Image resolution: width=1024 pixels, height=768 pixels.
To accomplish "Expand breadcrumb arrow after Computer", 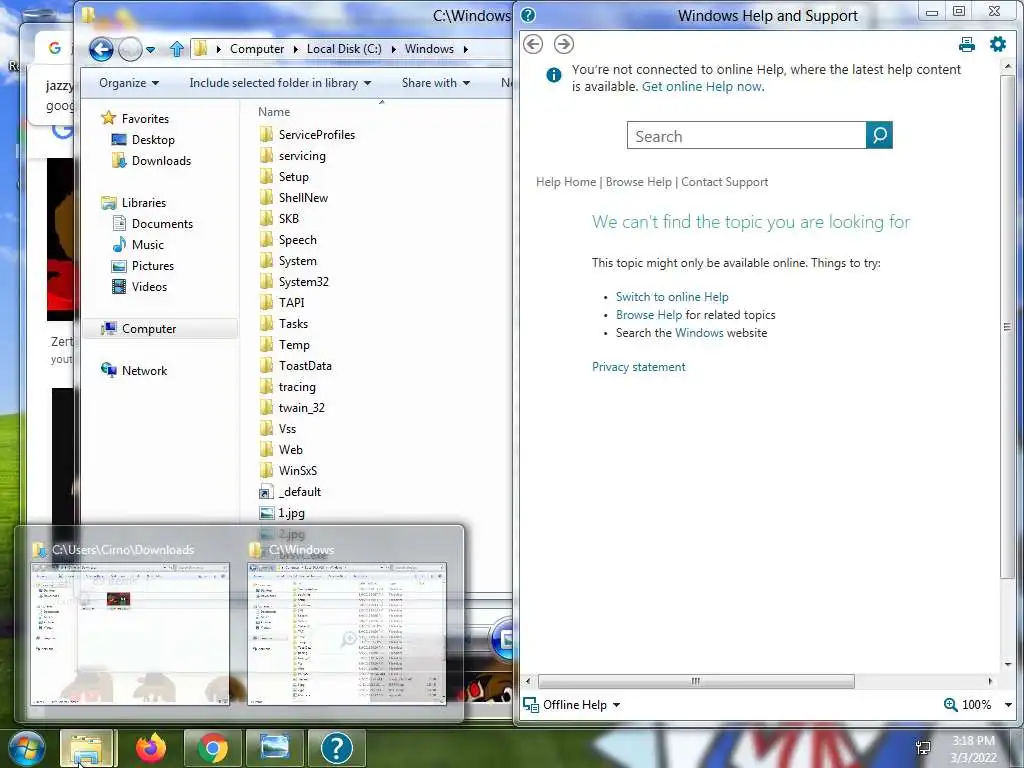I will pyautogui.click(x=295, y=49).
